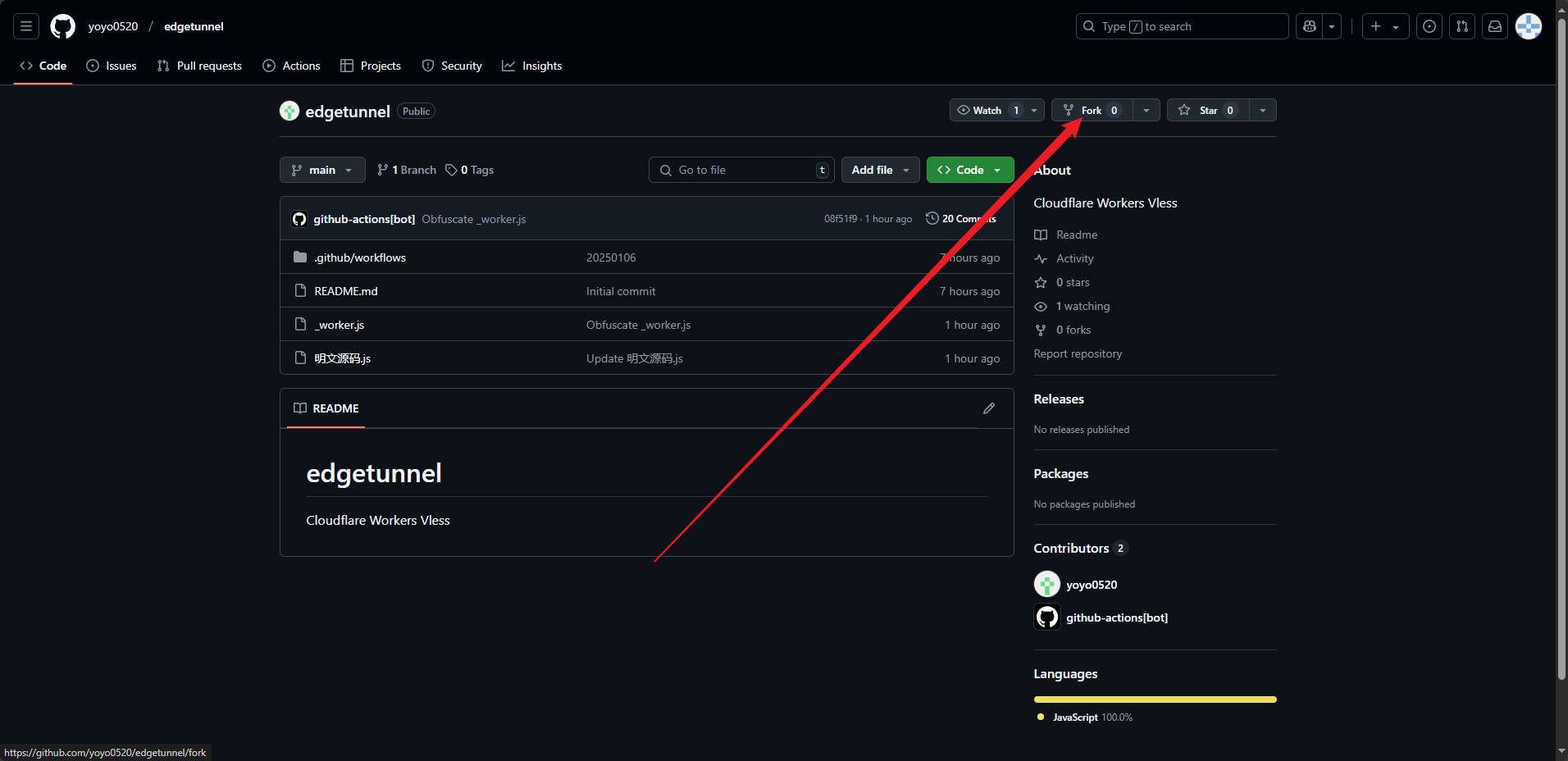View 0 stars link in About
This screenshot has width=1568, height=761.
[x=1062, y=282]
